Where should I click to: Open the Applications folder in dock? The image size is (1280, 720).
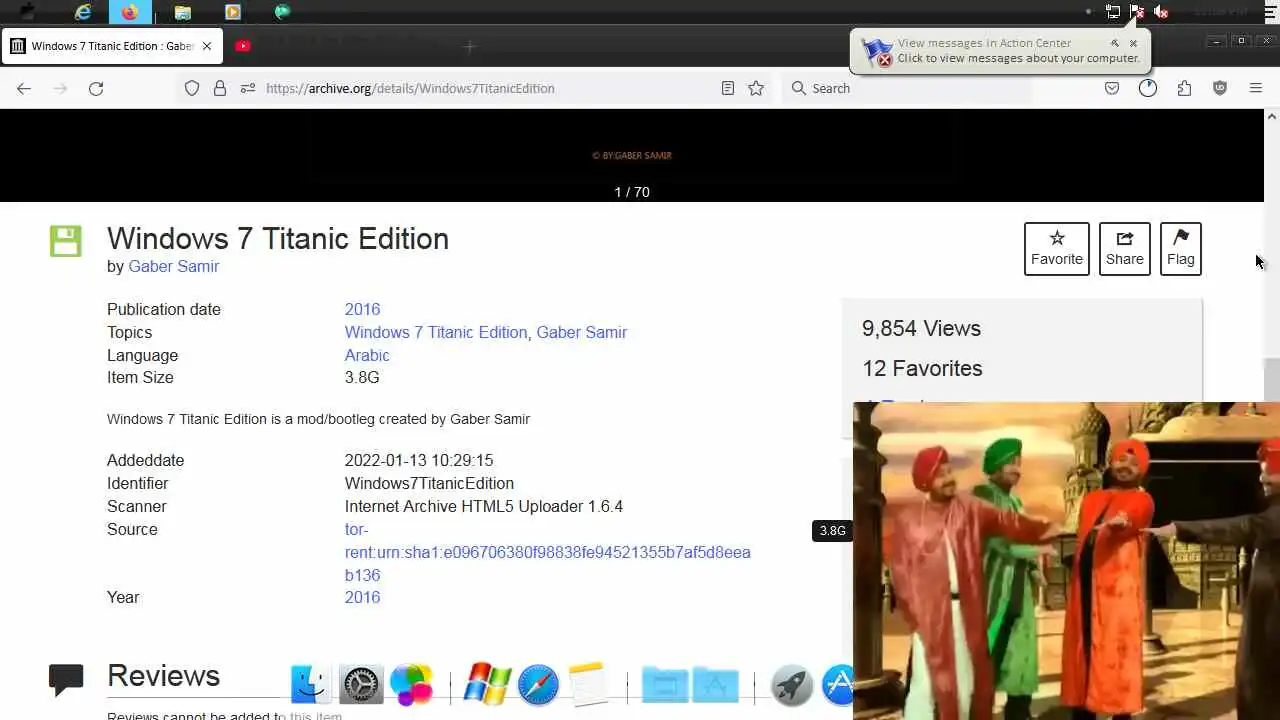pos(715,685)
